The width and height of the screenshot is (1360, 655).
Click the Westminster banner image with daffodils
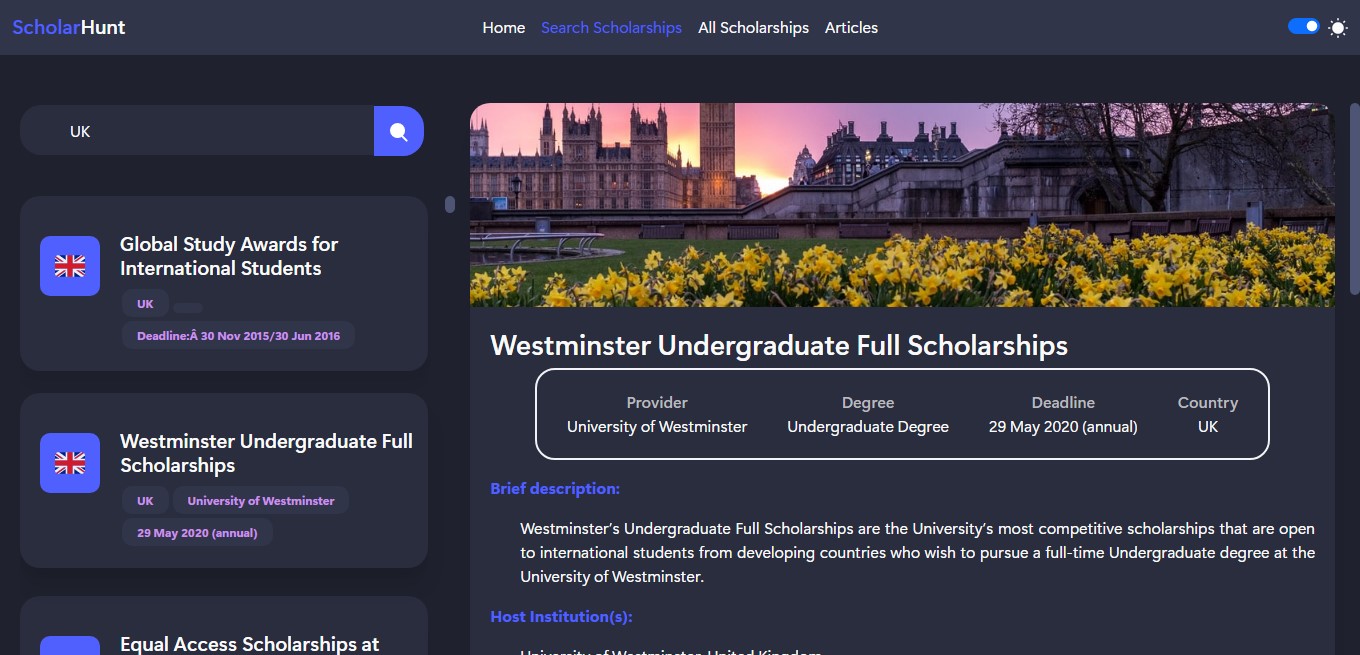point(902,204)
